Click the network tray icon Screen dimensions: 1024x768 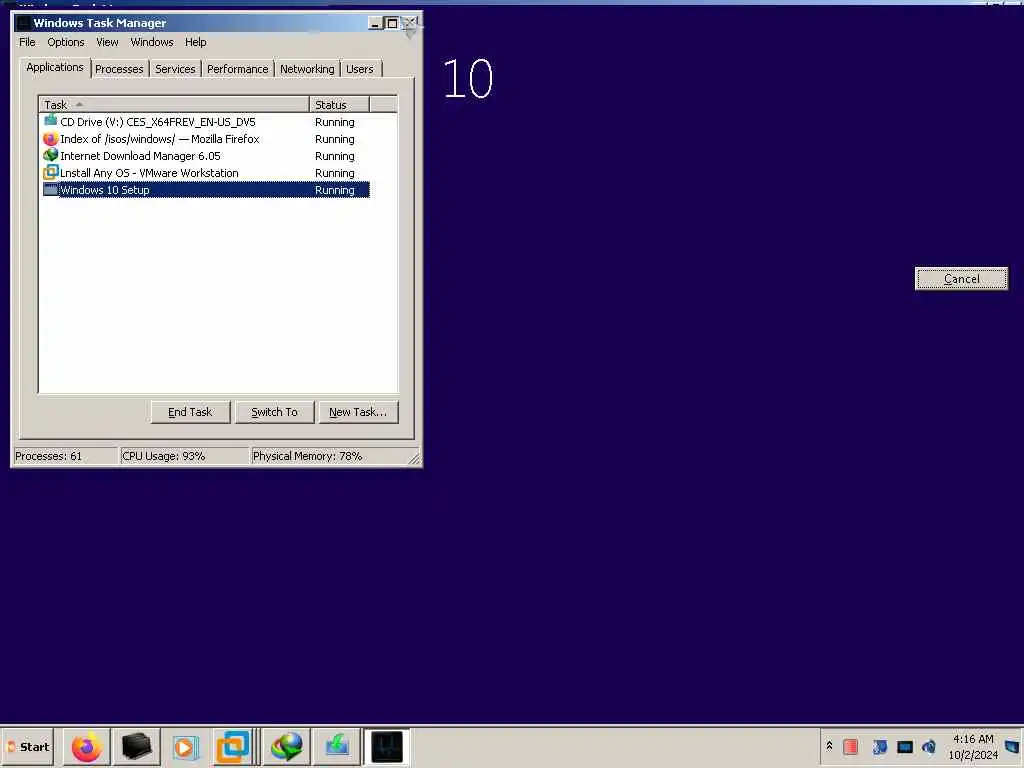tap(879, 746)
